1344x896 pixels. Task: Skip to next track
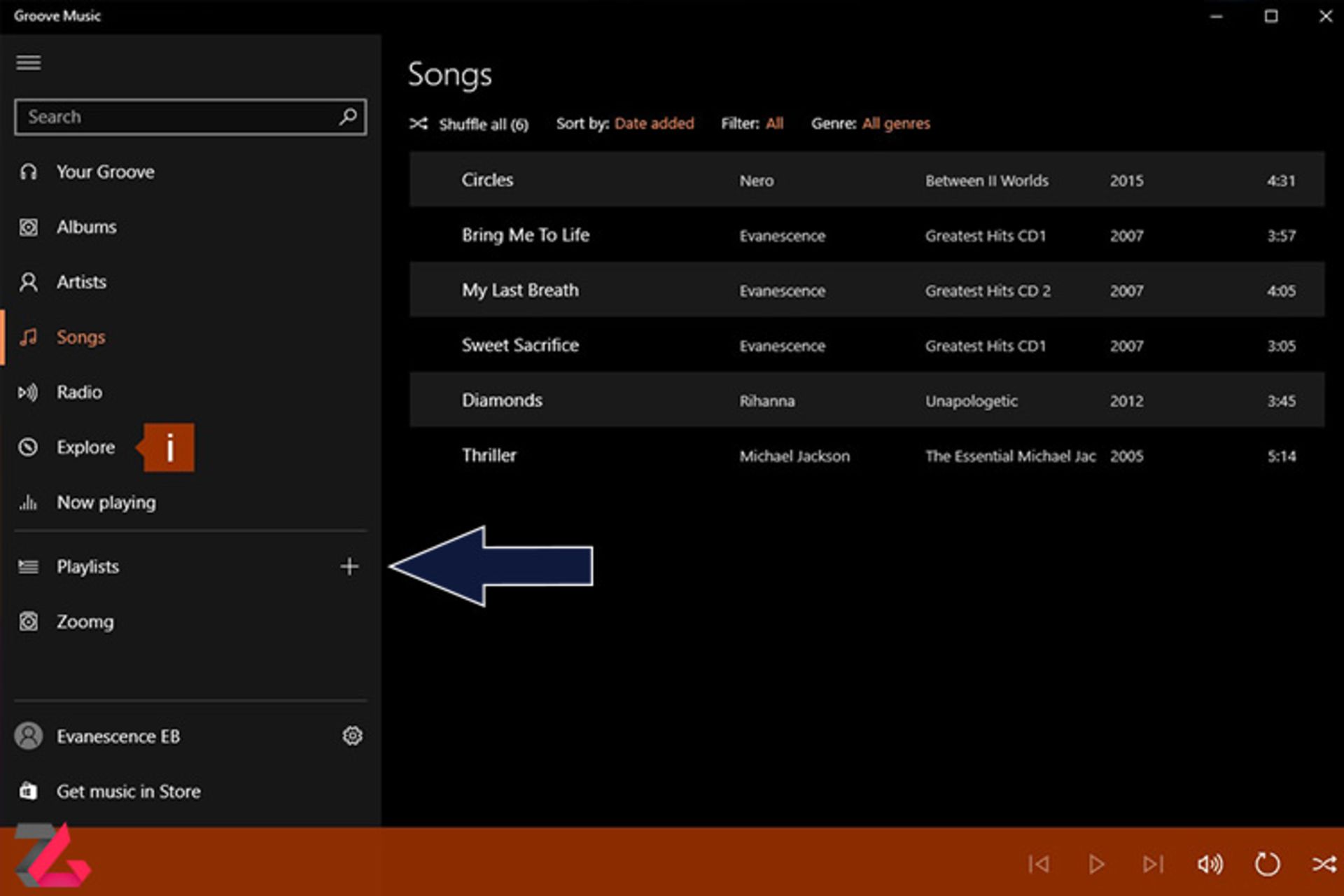pos(1153,864)
